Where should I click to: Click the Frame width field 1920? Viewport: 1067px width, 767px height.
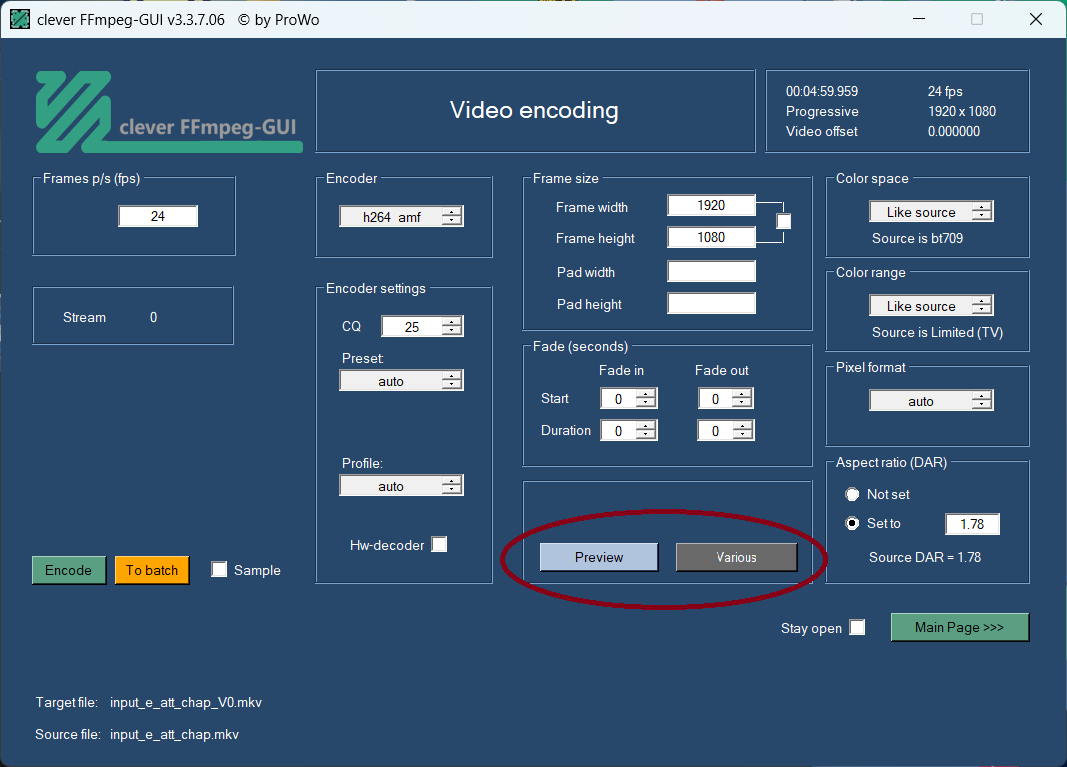711,206
